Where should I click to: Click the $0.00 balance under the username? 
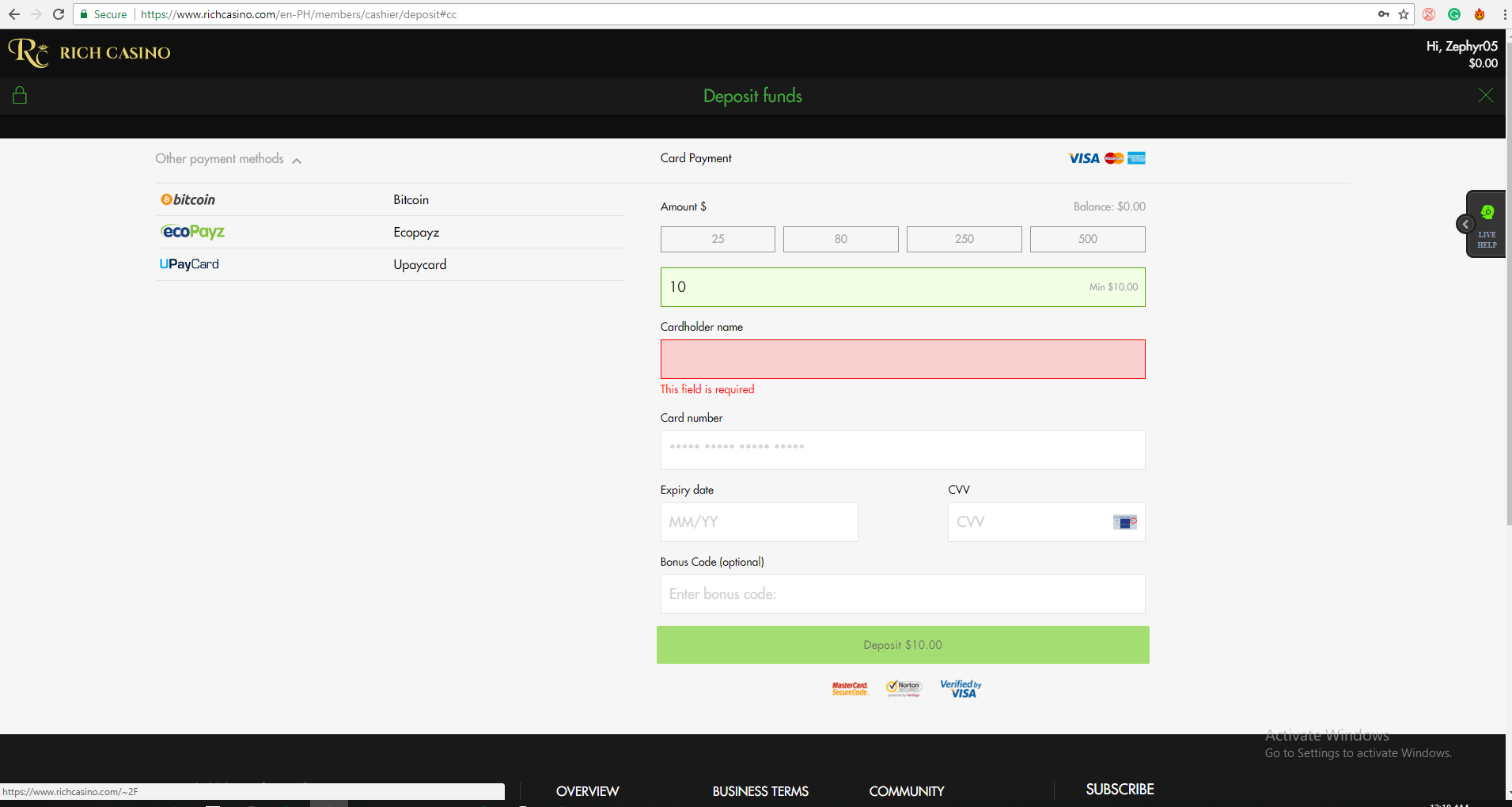tap(1484, 63)
